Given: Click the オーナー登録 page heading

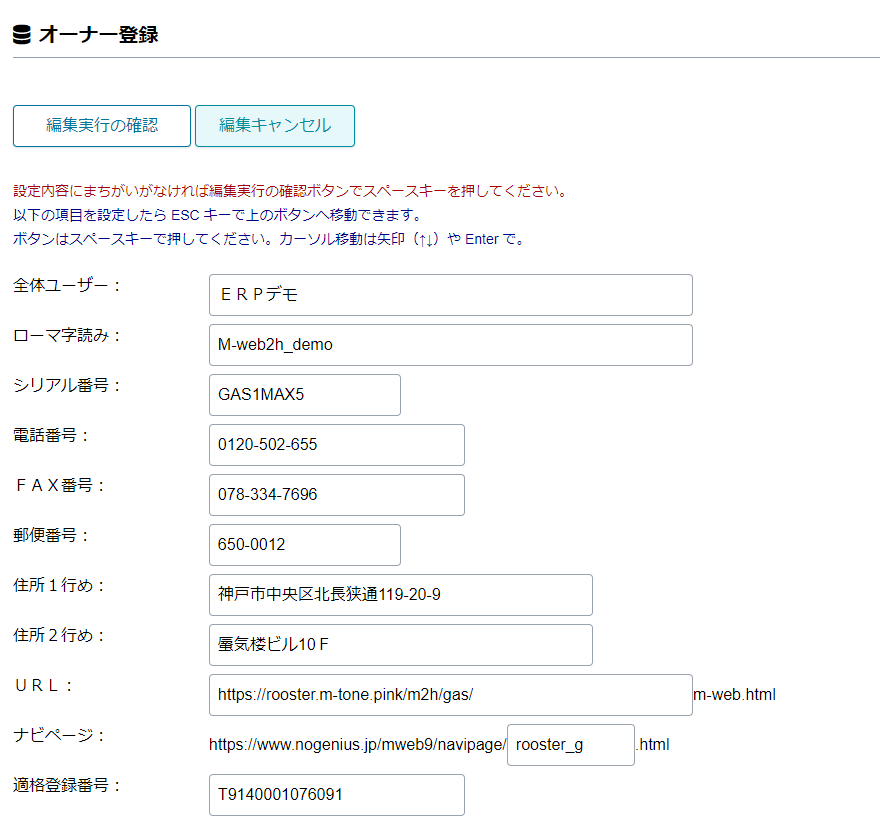Looking at the screenshot, I should tap(98, 35).
